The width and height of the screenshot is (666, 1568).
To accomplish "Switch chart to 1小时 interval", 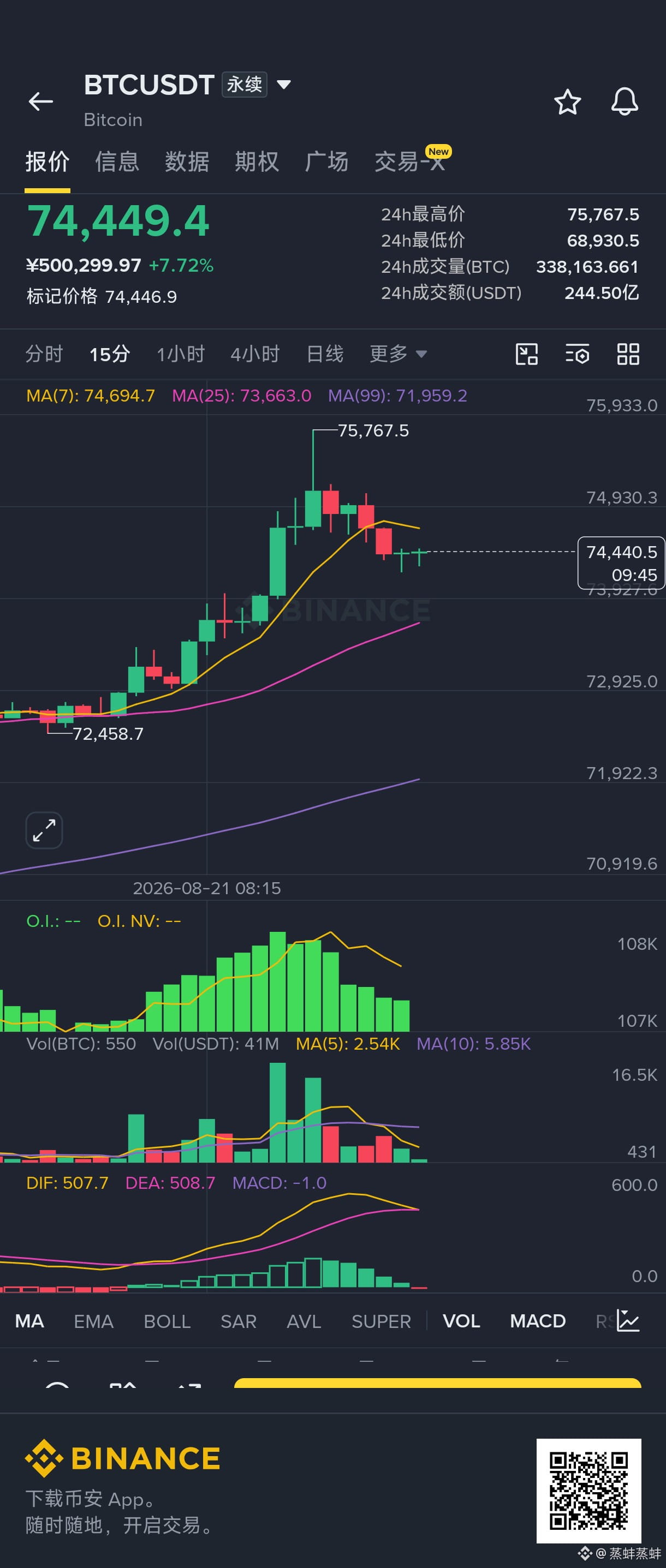I will [181, 354].
